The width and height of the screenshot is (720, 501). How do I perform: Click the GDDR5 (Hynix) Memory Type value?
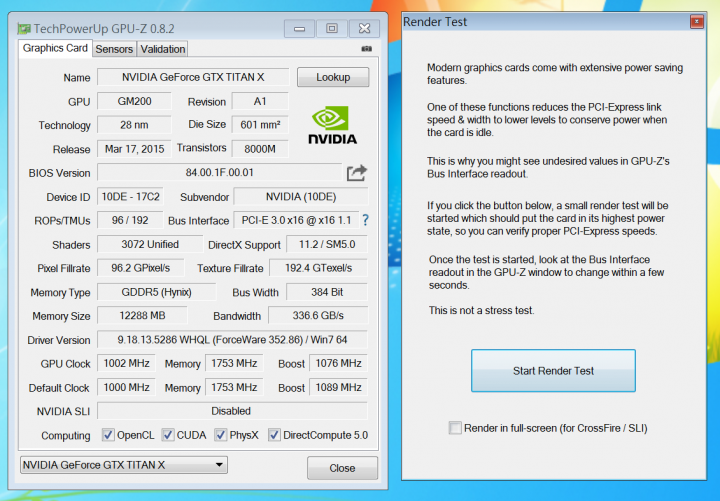point(157,292)
